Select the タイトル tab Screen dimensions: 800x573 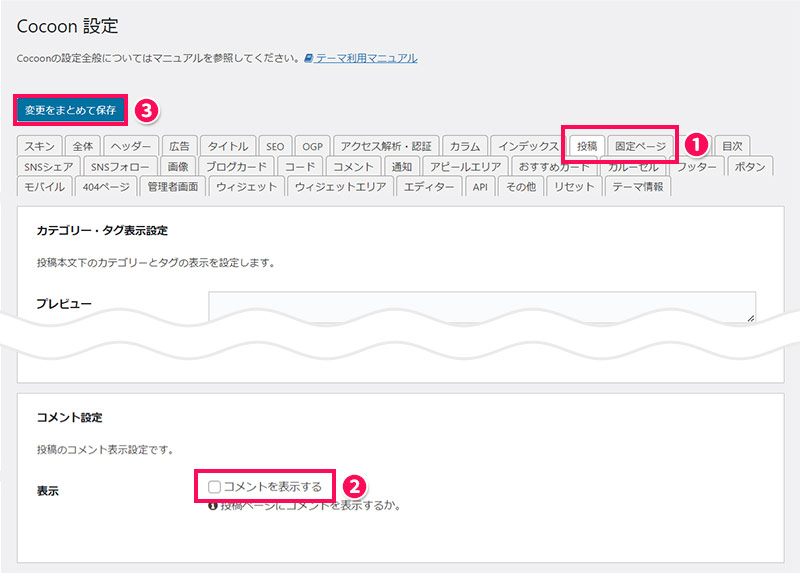[x=228, y=146]
